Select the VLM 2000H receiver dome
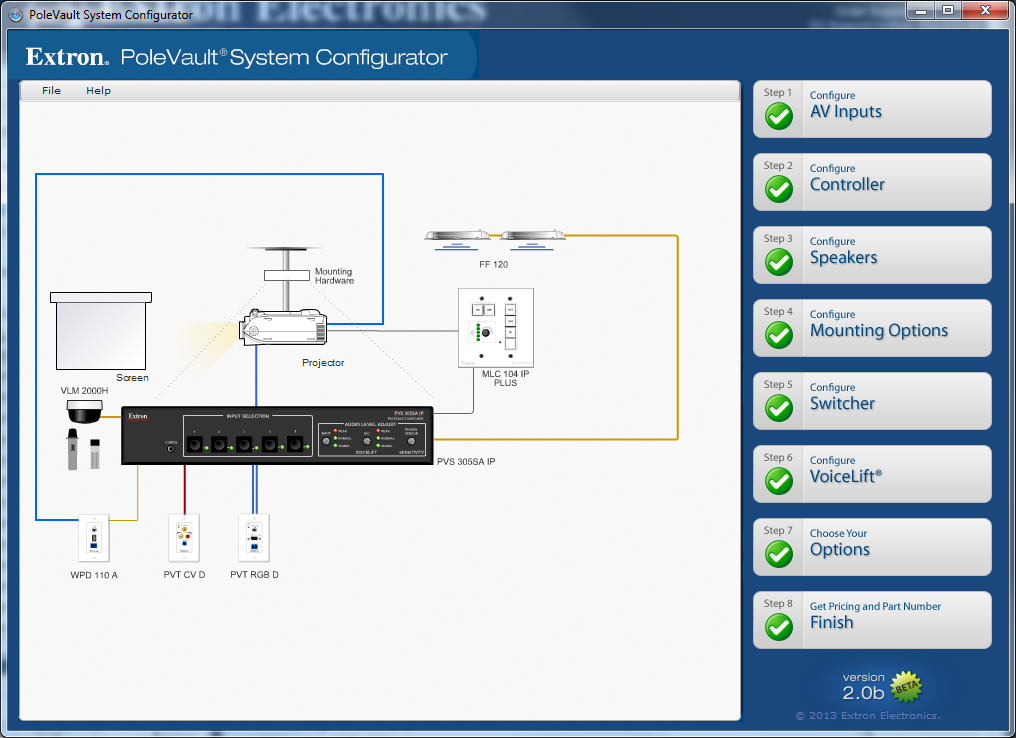The width and height of the screenshot is (1016, 738). click(84, 411)
